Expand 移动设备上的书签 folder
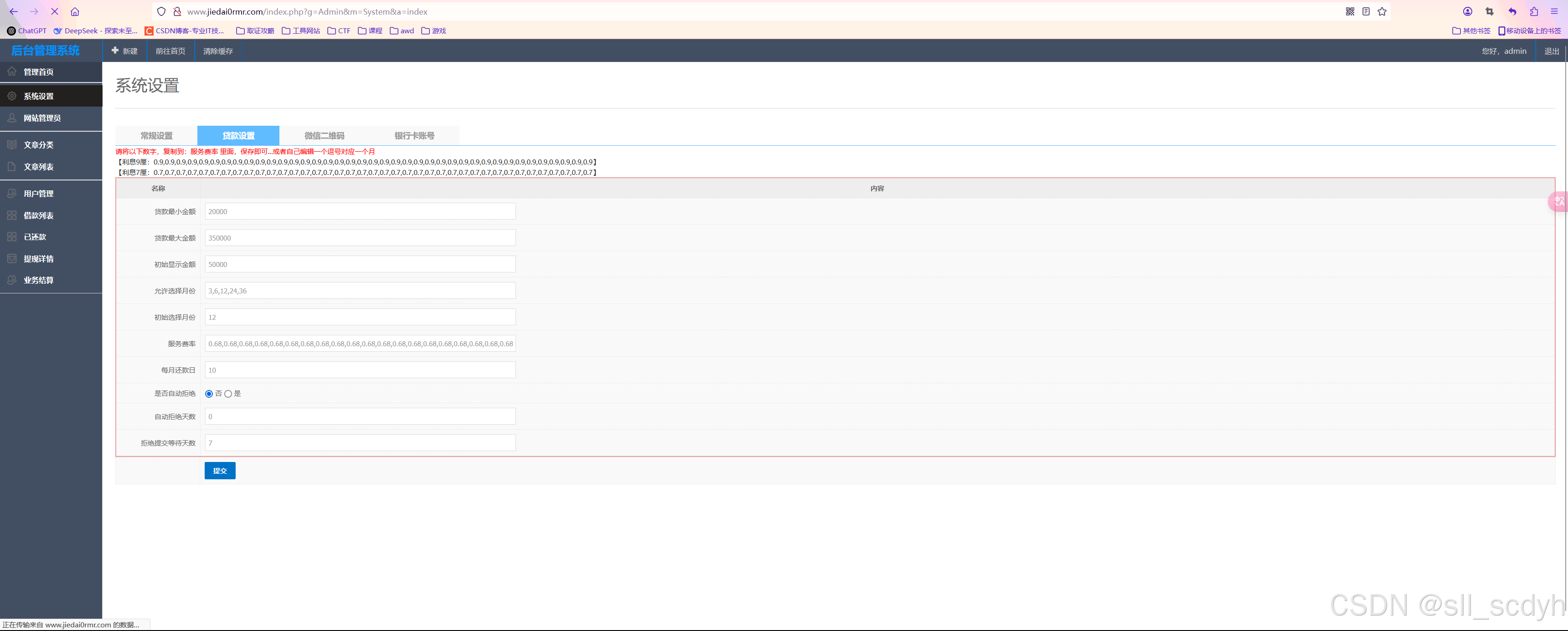This screenshot has width=1568, height=631. [1530, 31]
